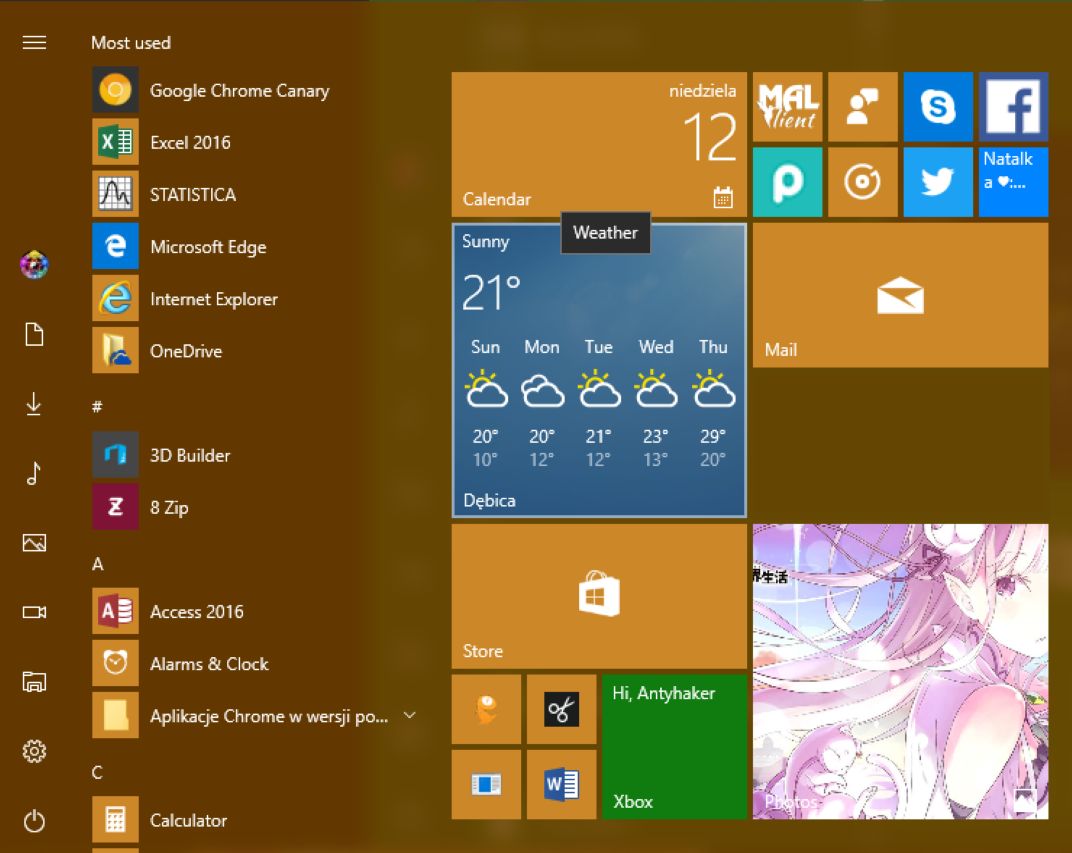1072x853 pixels.
Task: Click the # letter group header
Action: click(x=97, y=407)
